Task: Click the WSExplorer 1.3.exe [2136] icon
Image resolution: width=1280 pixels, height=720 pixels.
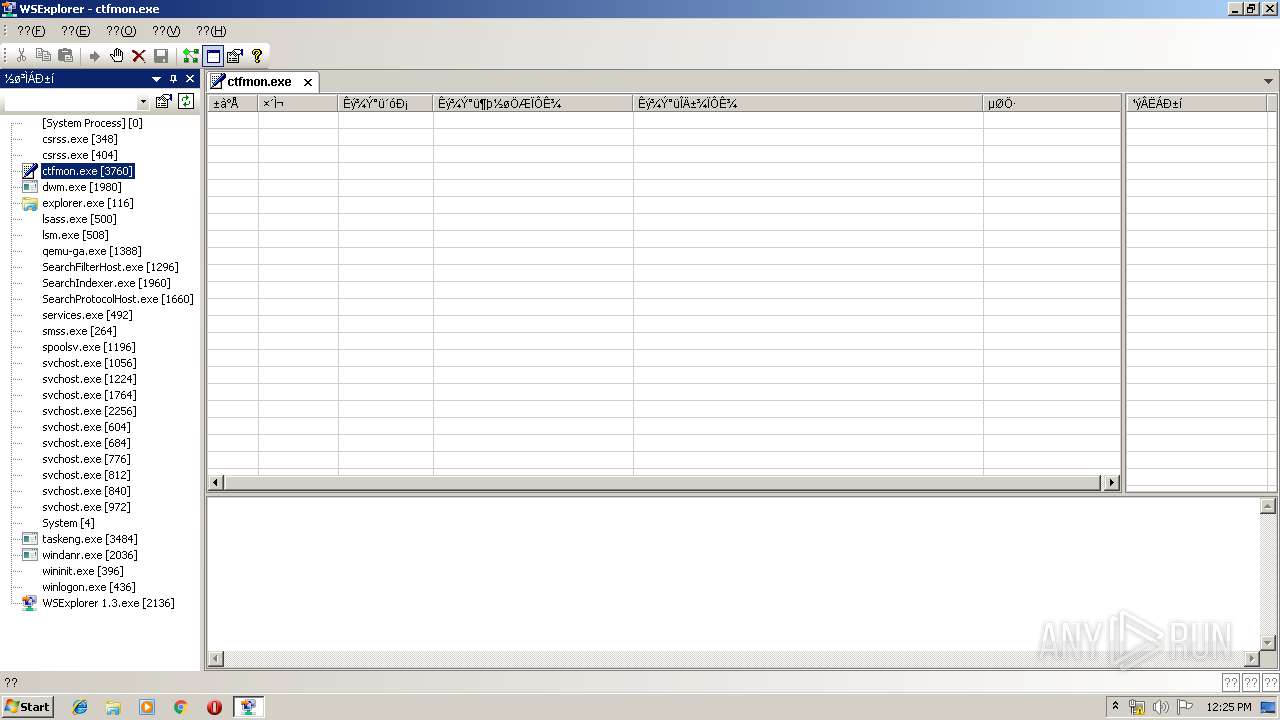Action: (30, 603)
